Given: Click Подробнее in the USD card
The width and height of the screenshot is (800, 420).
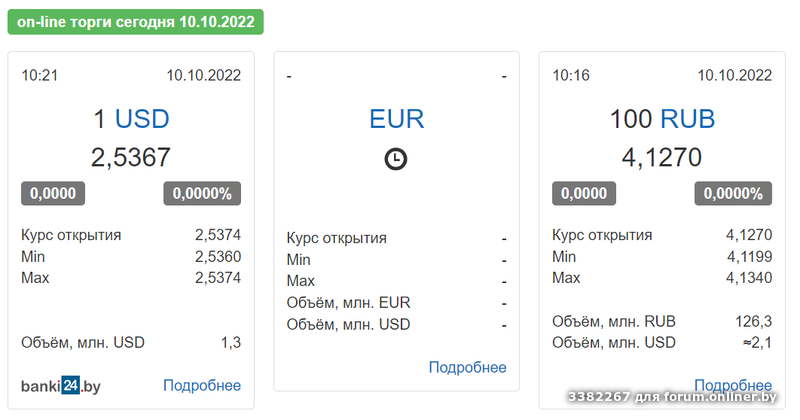Looking at the screenshot, I should (202, 385).
